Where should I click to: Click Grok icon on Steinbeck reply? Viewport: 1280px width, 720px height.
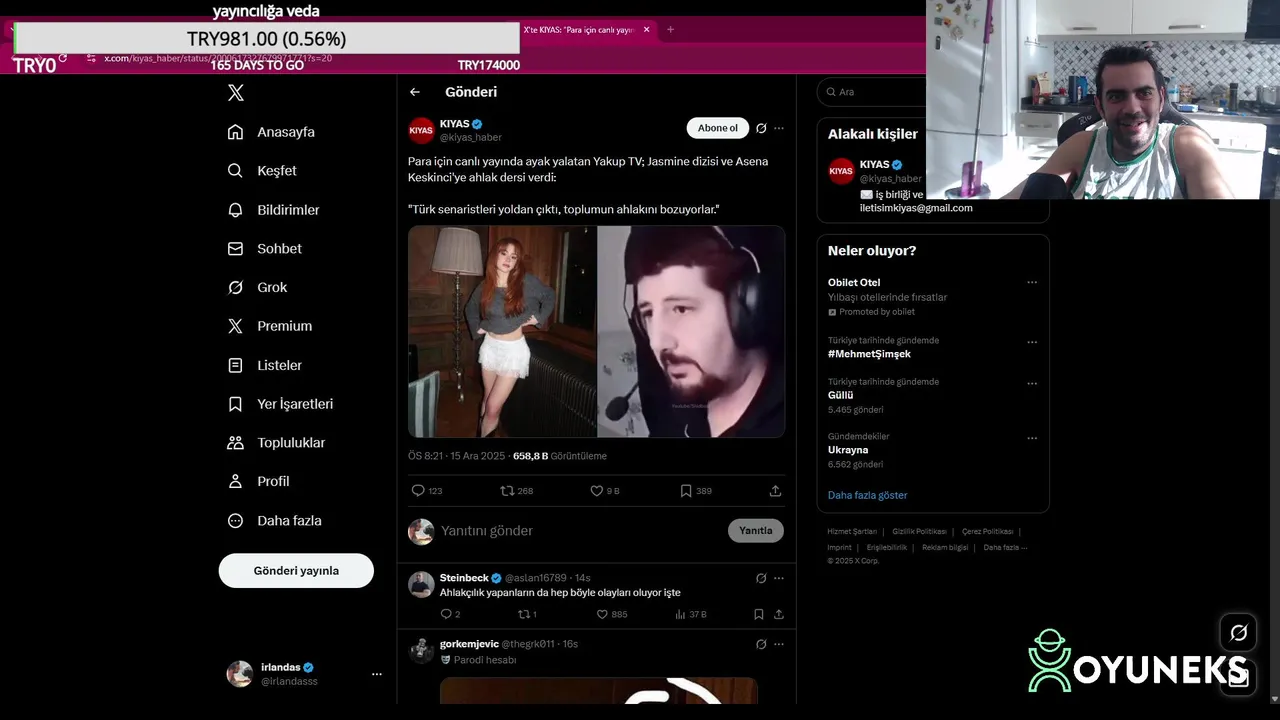tap(761, 578)
